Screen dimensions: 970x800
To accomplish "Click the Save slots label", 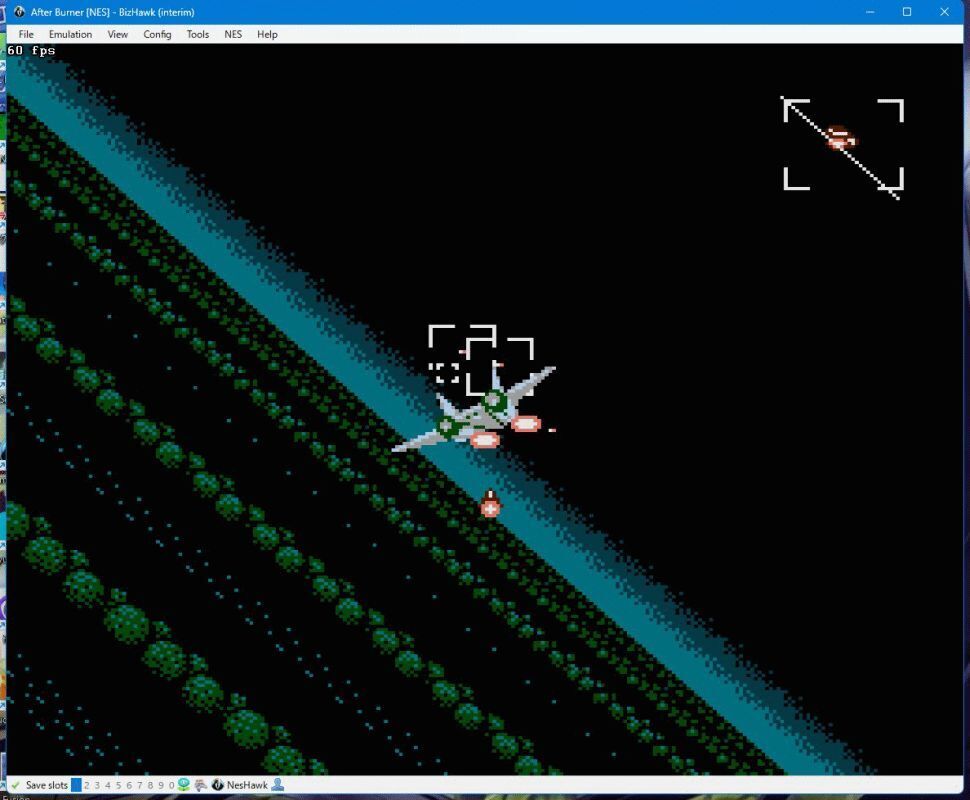I will click(46, 785).
